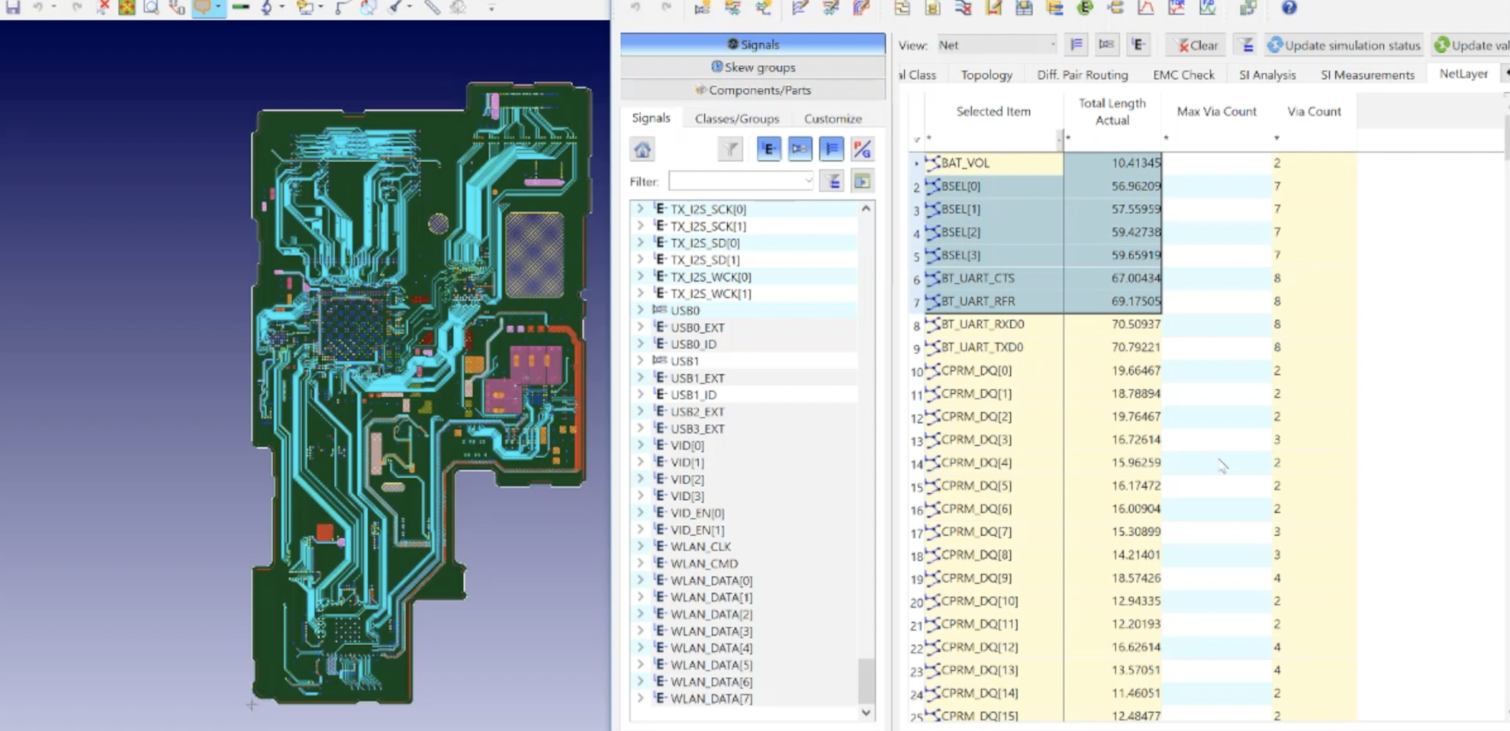Click the undo arrow in constraint toolbar

coord(636,7)
